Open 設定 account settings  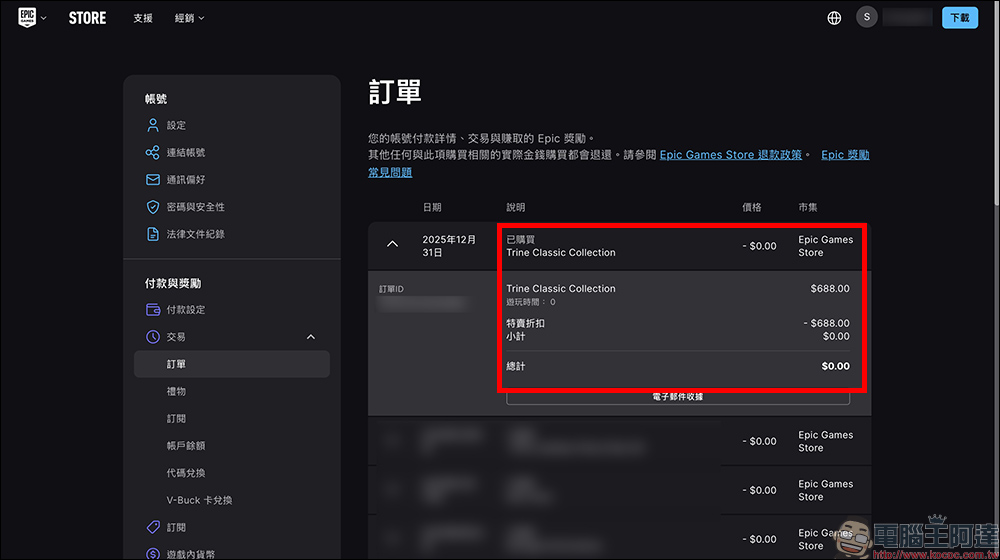coord(176,126)
